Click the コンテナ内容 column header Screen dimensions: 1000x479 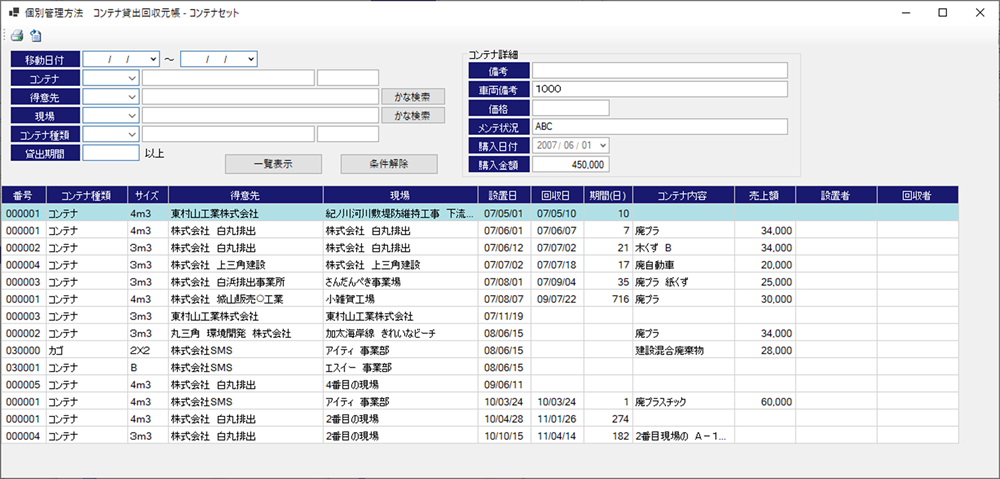684,196
